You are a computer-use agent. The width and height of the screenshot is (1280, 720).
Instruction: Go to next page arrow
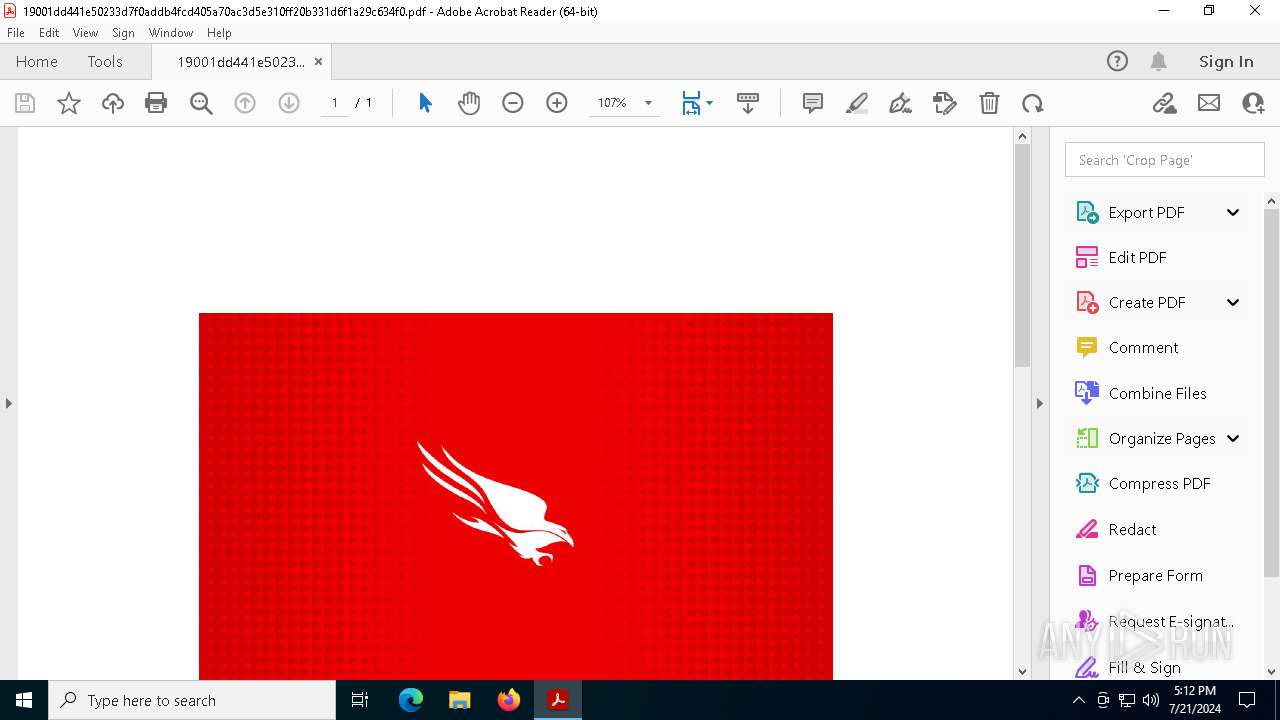point(289,103)
